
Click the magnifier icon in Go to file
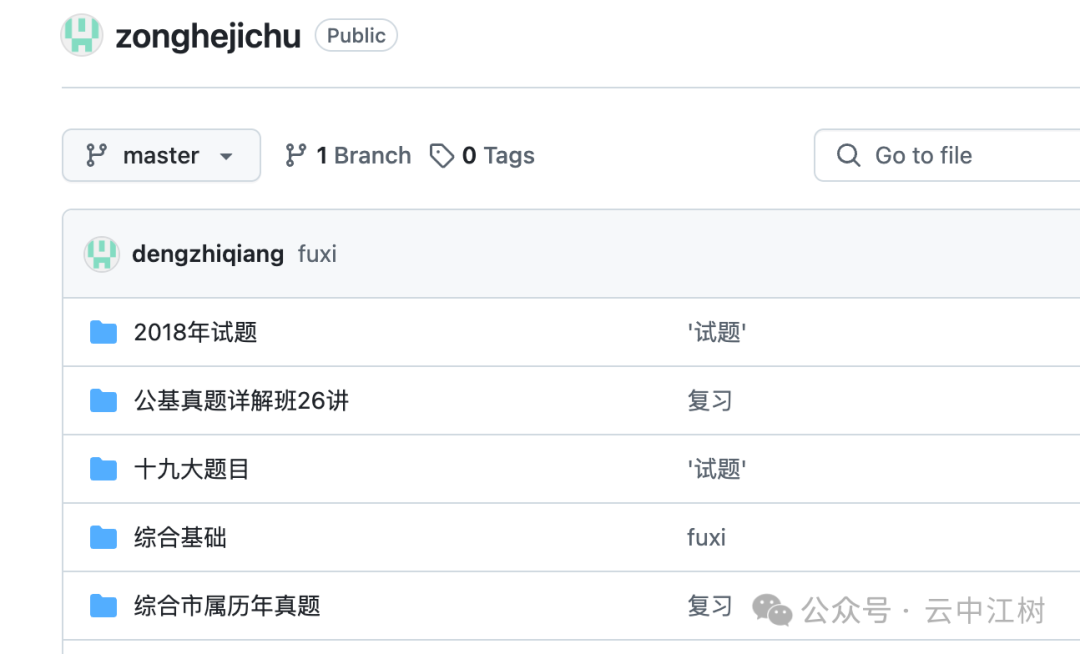(x=849, y=156)
